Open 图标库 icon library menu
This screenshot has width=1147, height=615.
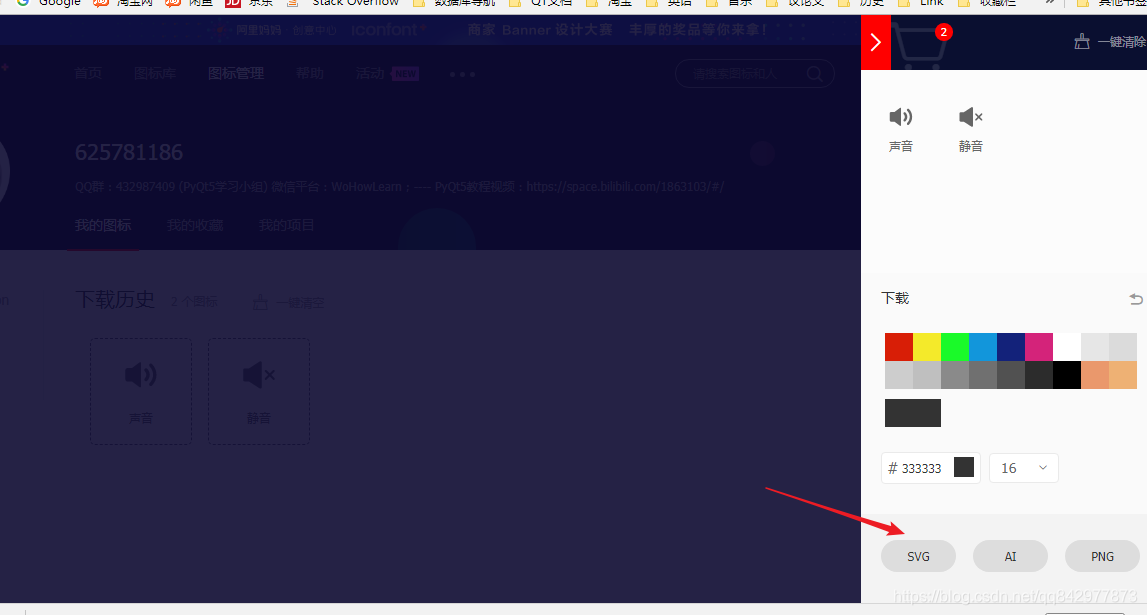tap(154, 73)
